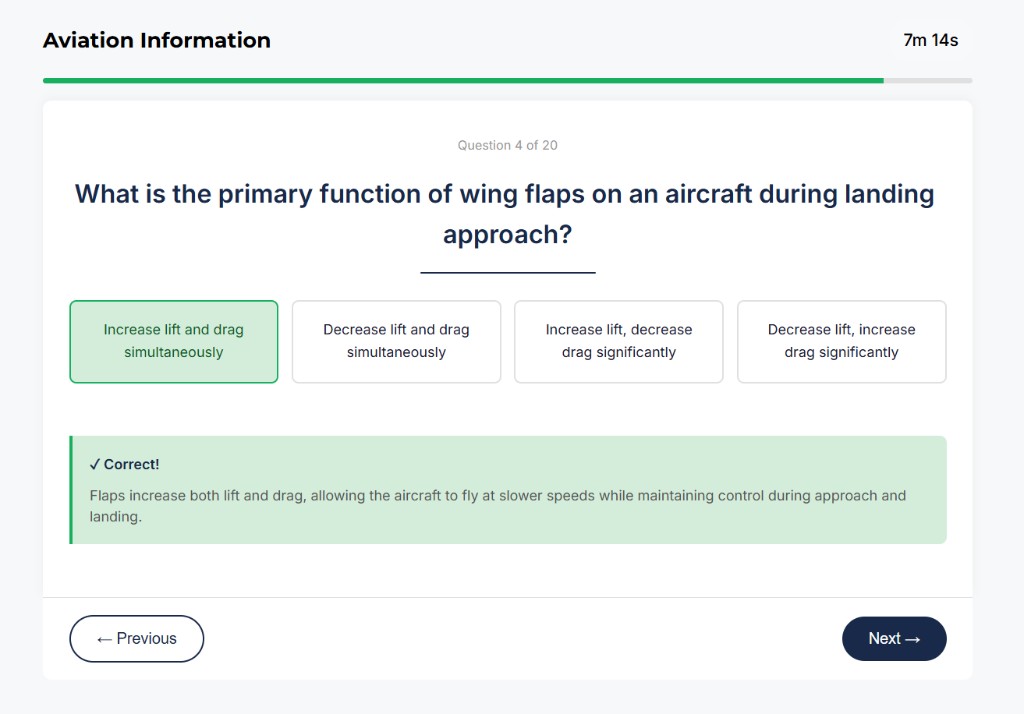Choose Decrease lift, increase drag significantly
This screenshot has height=714, width=1024.
(841, 341)
